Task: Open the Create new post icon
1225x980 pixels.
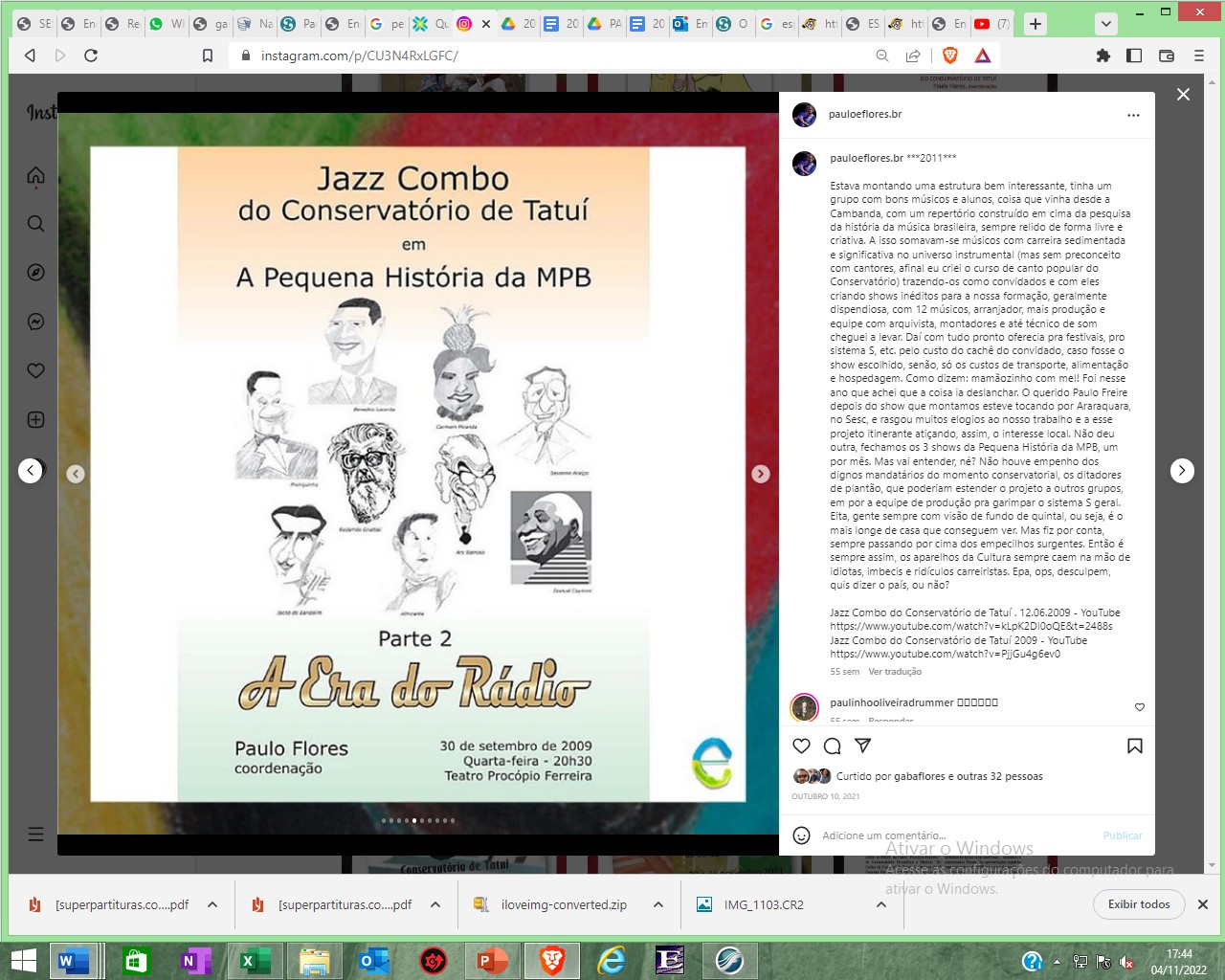Action: pyautogui.click(x=36, y=419)
